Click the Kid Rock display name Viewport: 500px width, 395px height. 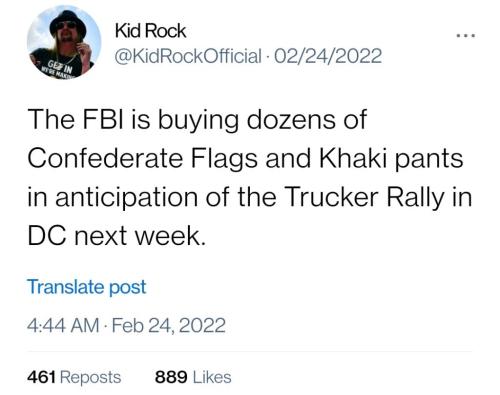[x=150, y=31]
